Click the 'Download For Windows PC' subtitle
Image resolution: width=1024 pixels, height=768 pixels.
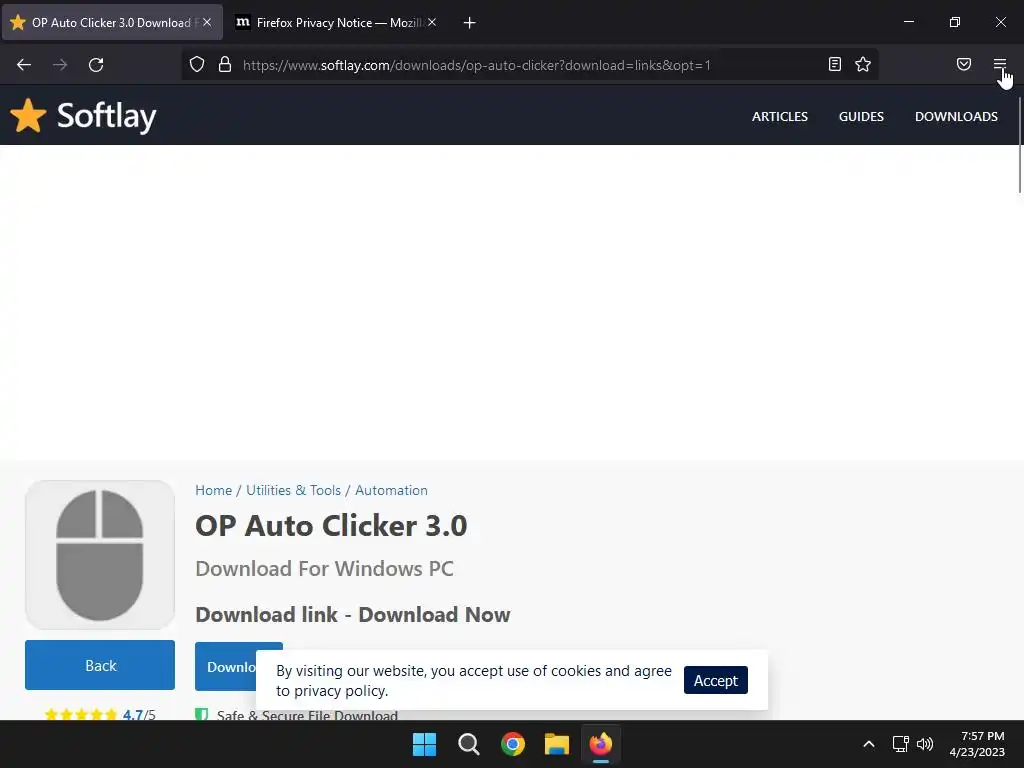325,569
